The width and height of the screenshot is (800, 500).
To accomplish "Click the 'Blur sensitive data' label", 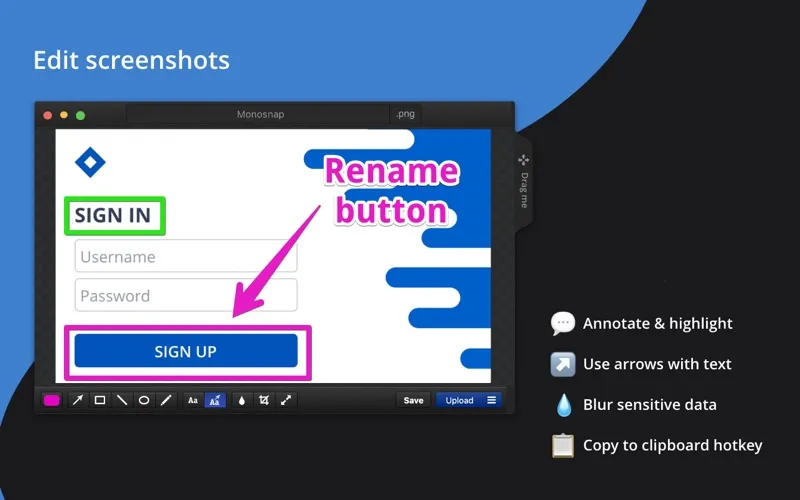I will pyautogui.click(x=649, y=405).
